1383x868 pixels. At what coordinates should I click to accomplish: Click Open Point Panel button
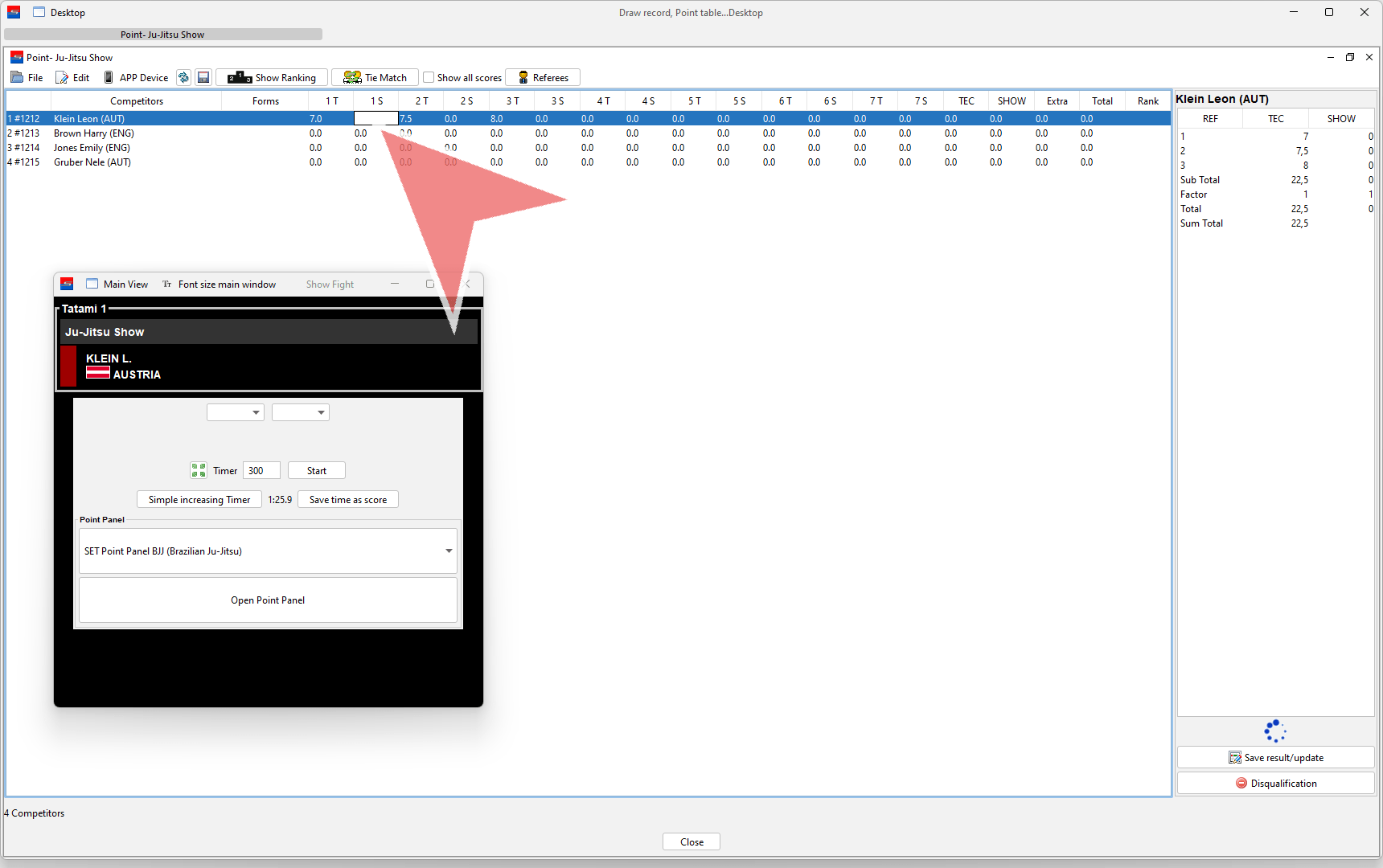(268, 600)
